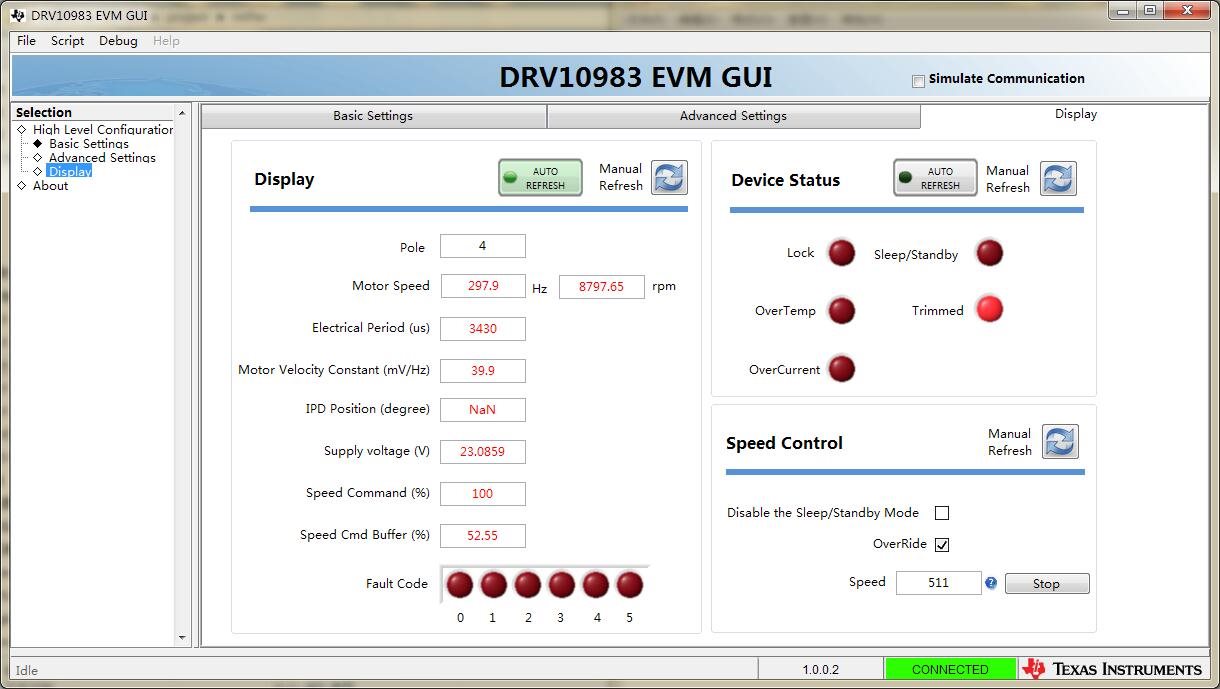Screen dimensions: 1220x689
Task: Switch to Basic Settings tab
Action: [x=373, y=116]
